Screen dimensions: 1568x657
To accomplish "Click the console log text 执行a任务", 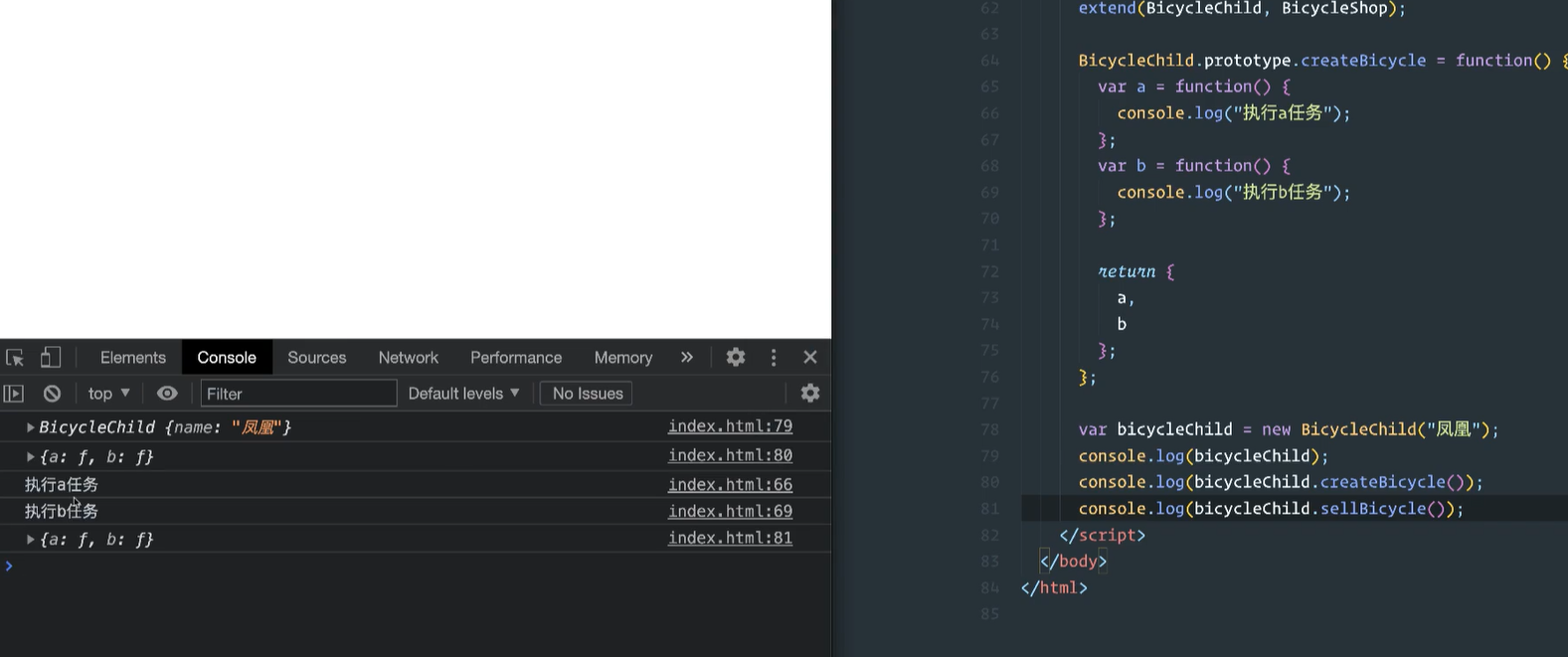I will click(x=62, y=485).
